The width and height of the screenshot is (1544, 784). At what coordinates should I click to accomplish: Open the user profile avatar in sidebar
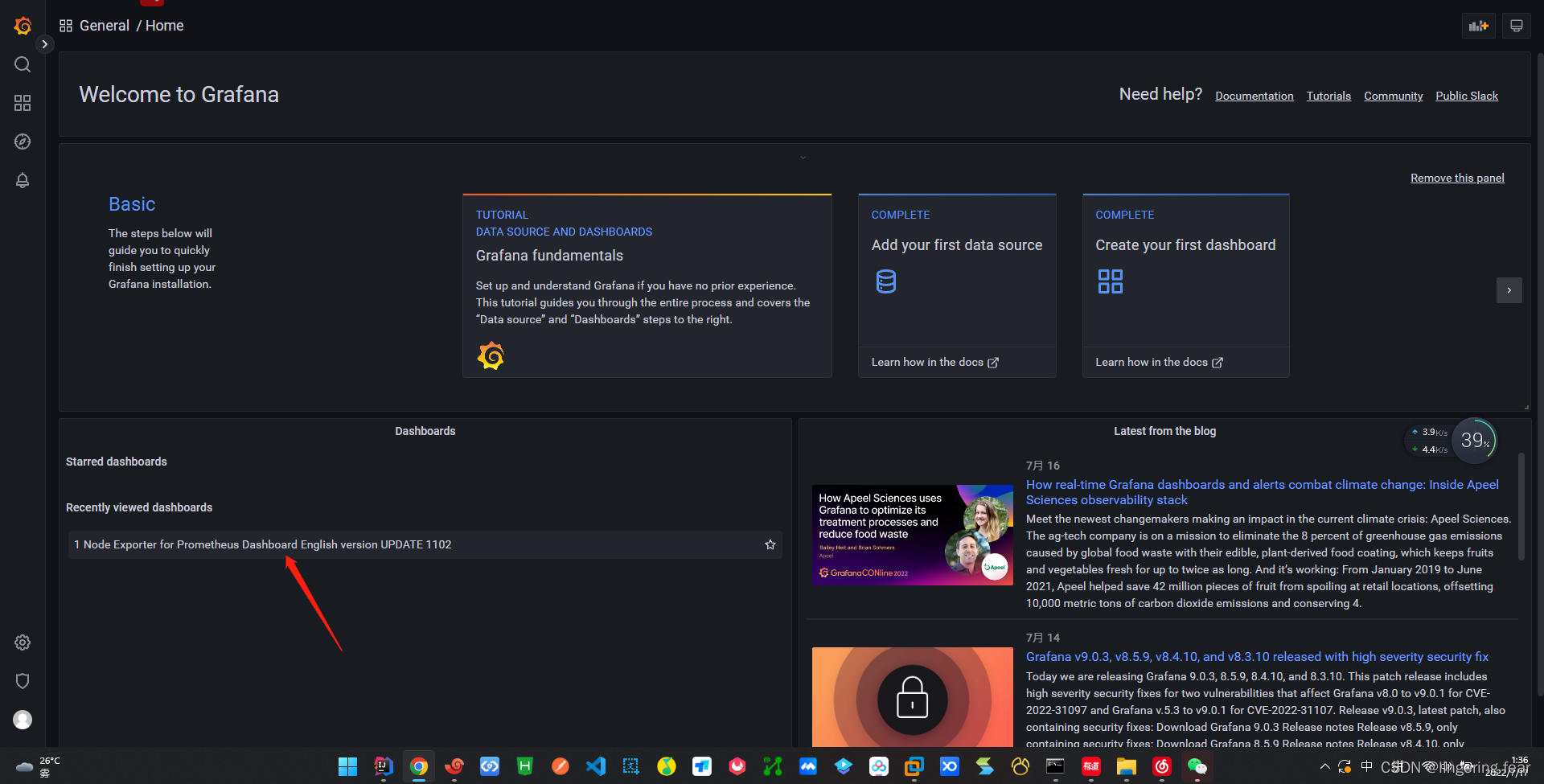tap(22, 719)
